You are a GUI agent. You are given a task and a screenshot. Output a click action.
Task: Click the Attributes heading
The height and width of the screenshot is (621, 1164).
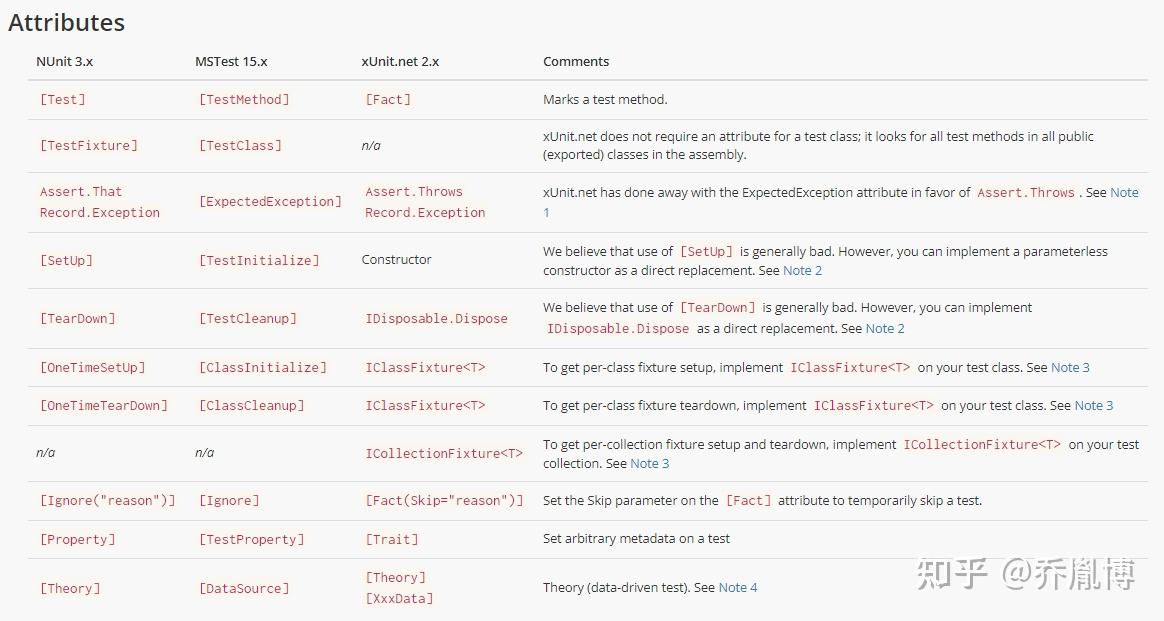click(x=67, y=22)
